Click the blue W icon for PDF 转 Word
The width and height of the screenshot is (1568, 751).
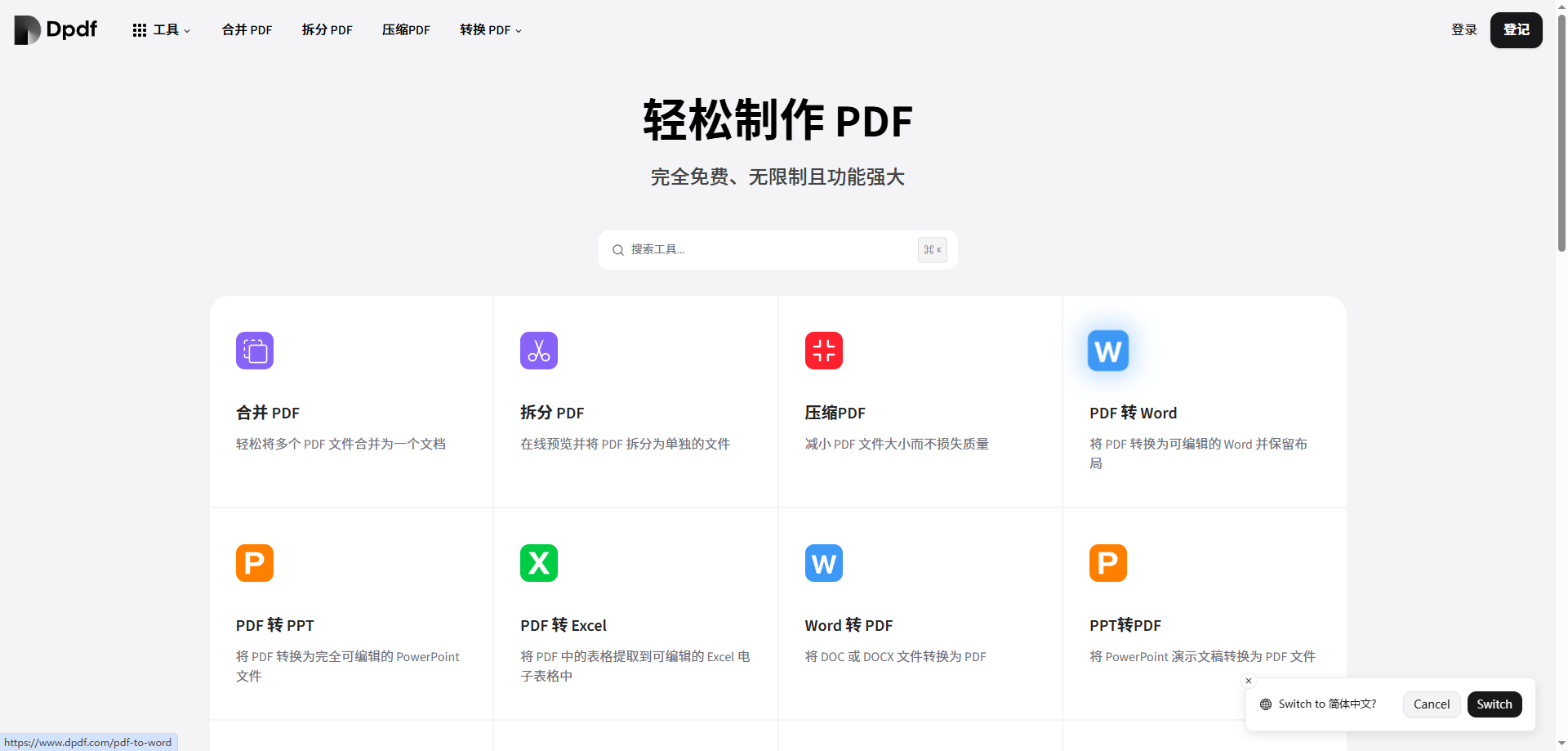(1108, 351)
